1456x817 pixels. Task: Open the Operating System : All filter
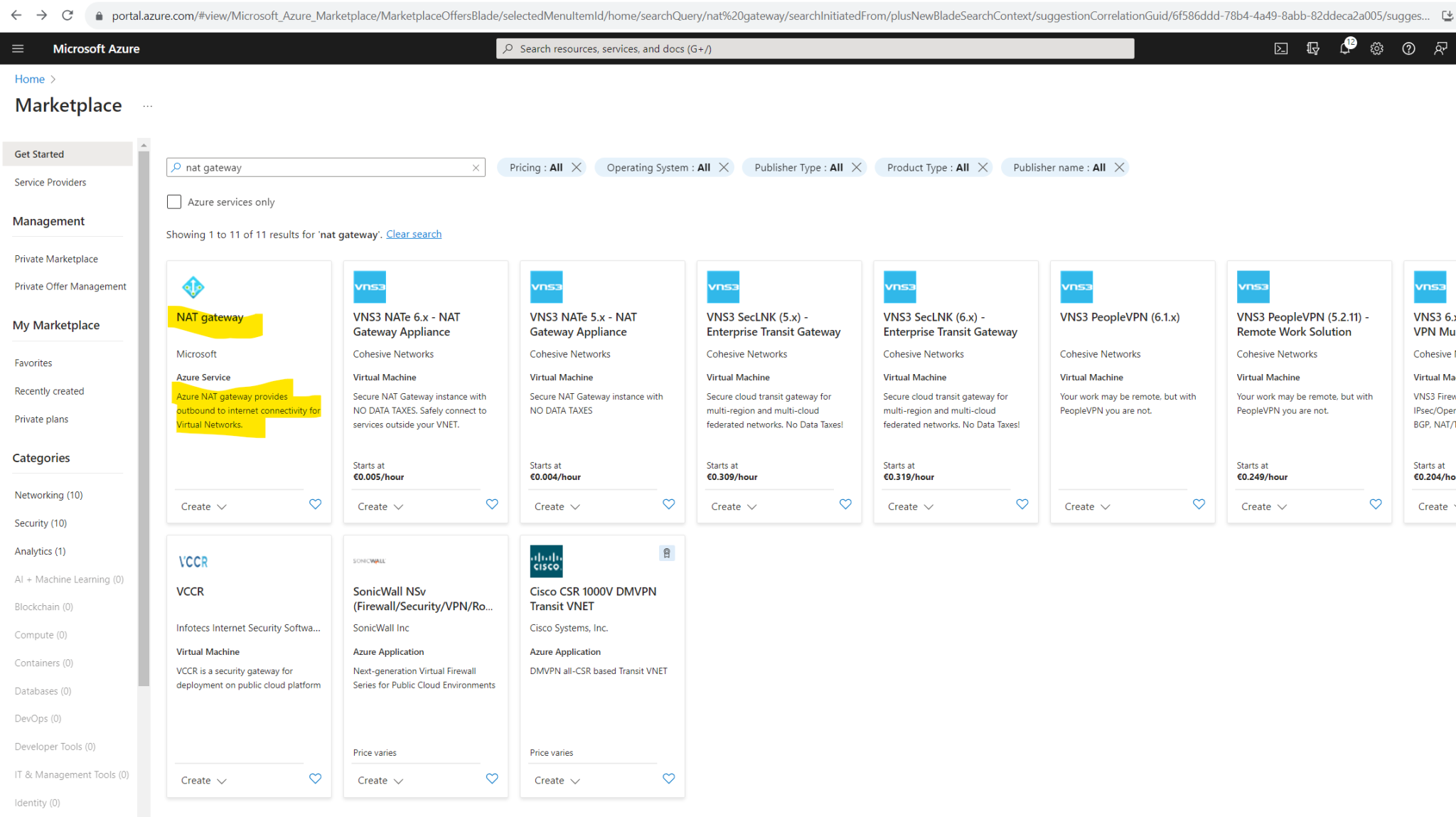[x=658, y=168]
